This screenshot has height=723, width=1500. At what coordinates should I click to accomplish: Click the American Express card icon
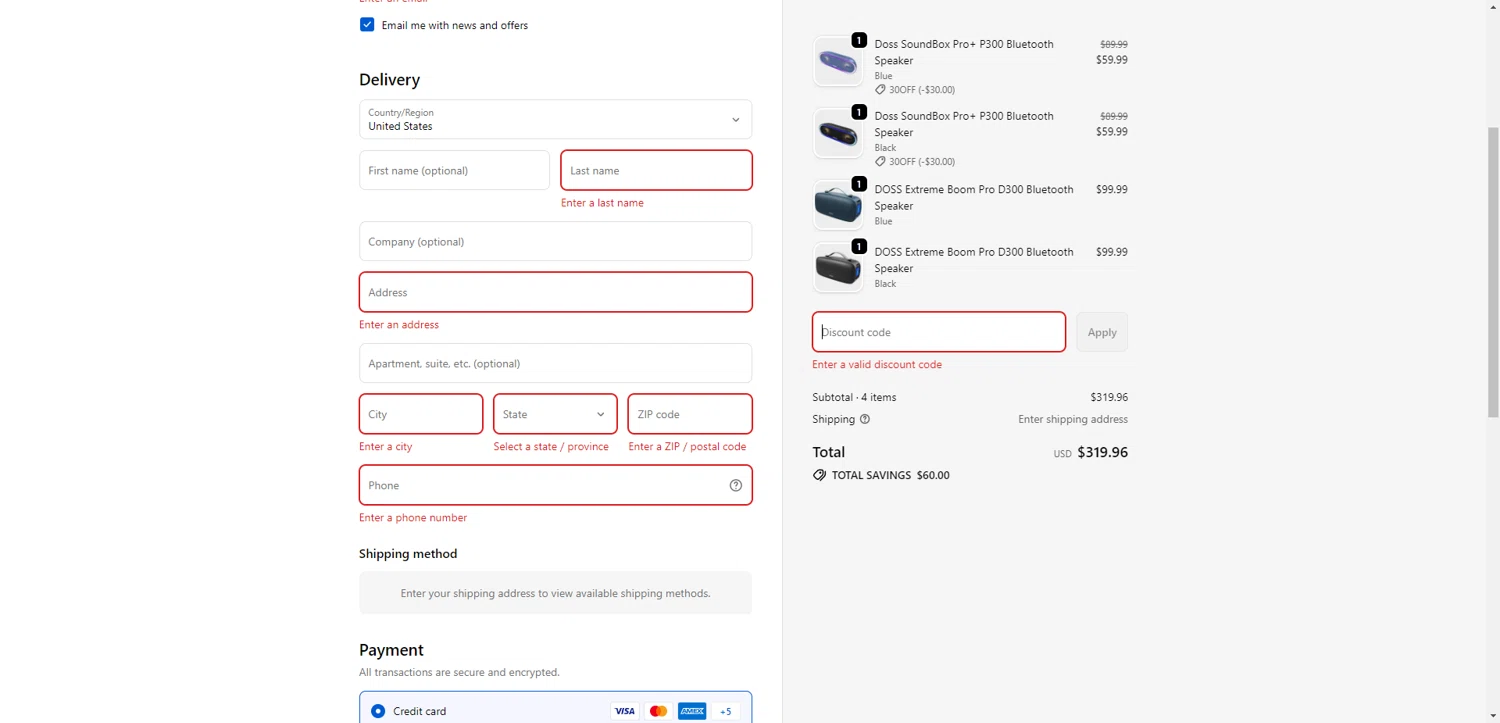[x=692, y=711]
